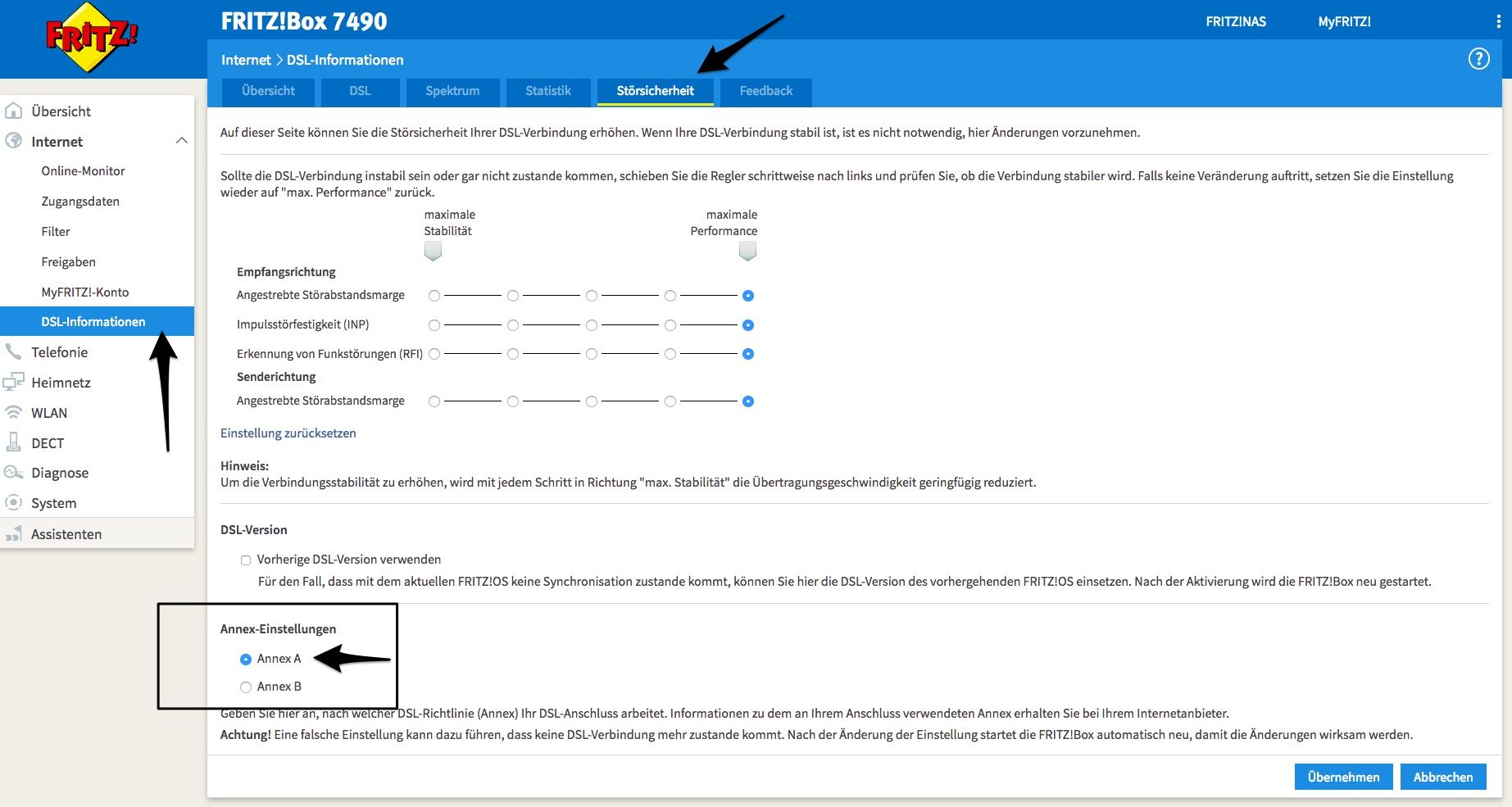
Task: Open the Diagnose menu
Action: [x=60, y=473]
